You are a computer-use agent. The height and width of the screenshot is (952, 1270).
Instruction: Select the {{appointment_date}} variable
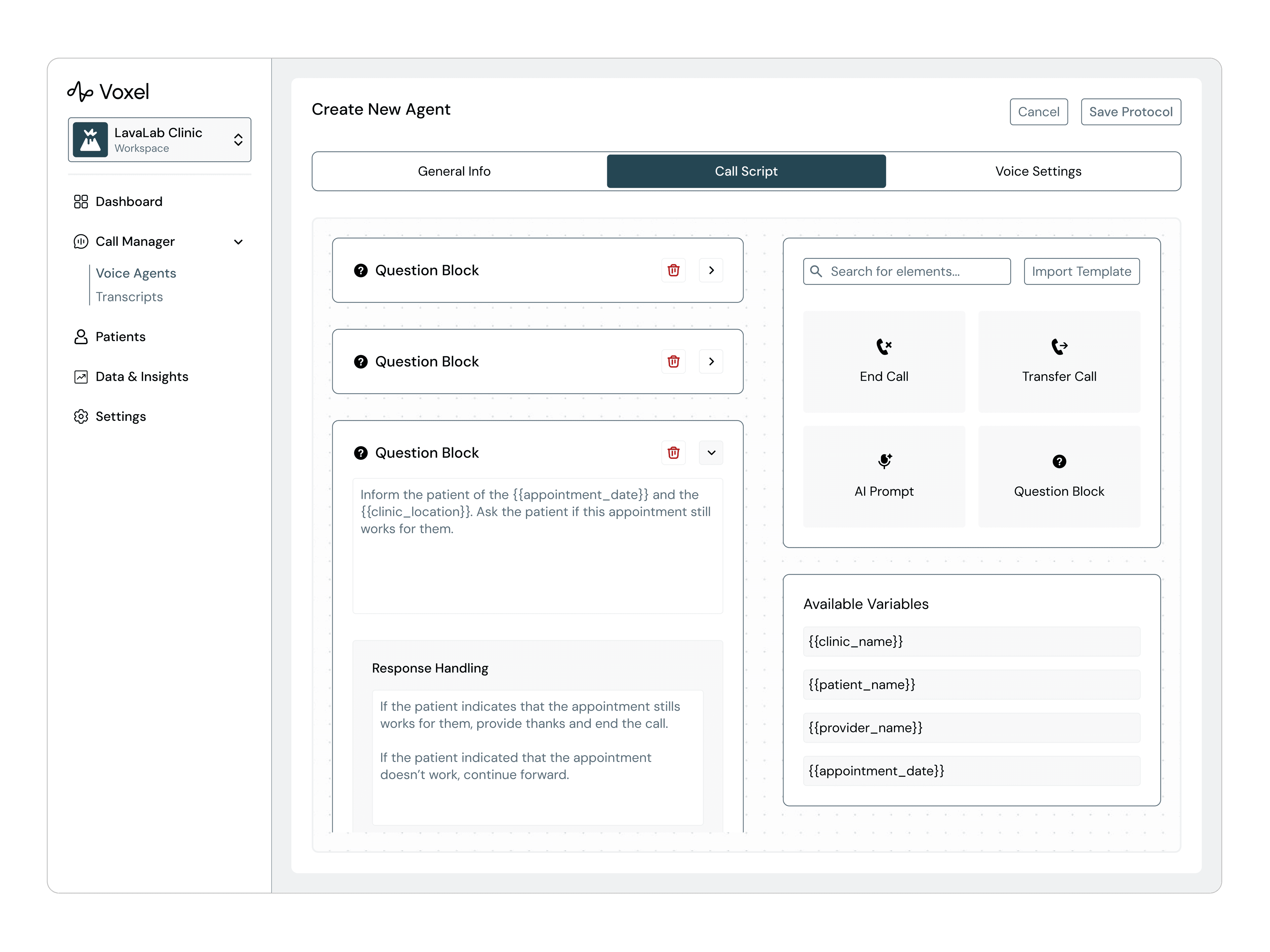[x=971, y=771]
